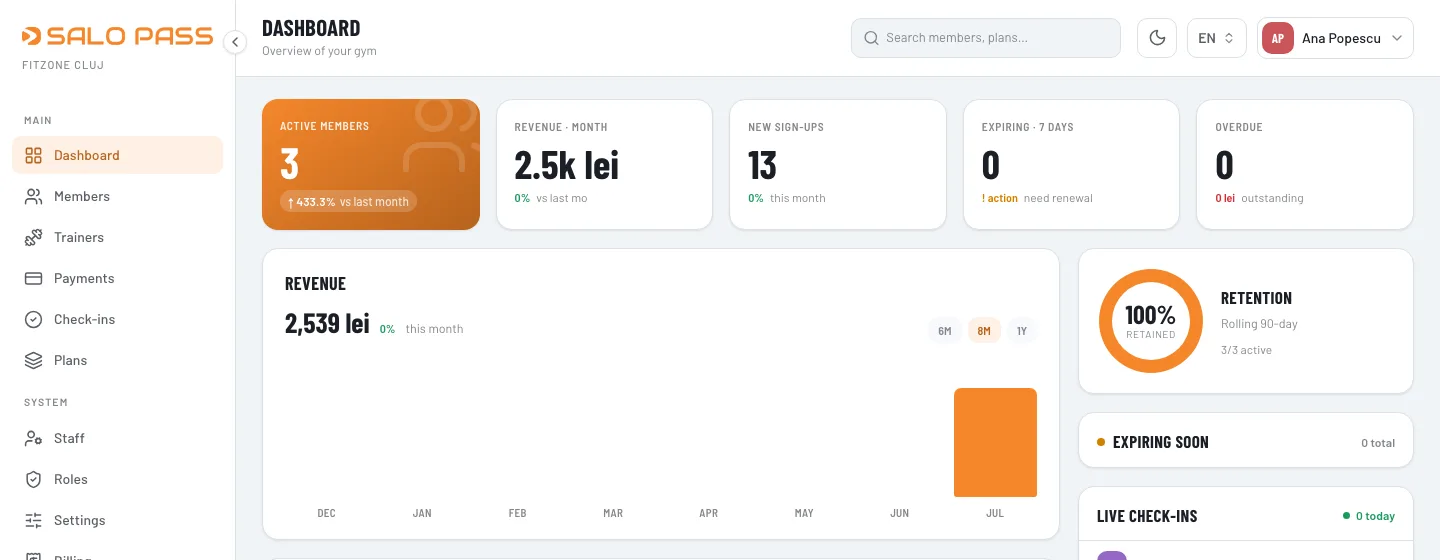Image resolution: width=1440 pixels, height=560 pixels.
Task: Click the 433.3% vs last month badge
Action: coord(348,202)
